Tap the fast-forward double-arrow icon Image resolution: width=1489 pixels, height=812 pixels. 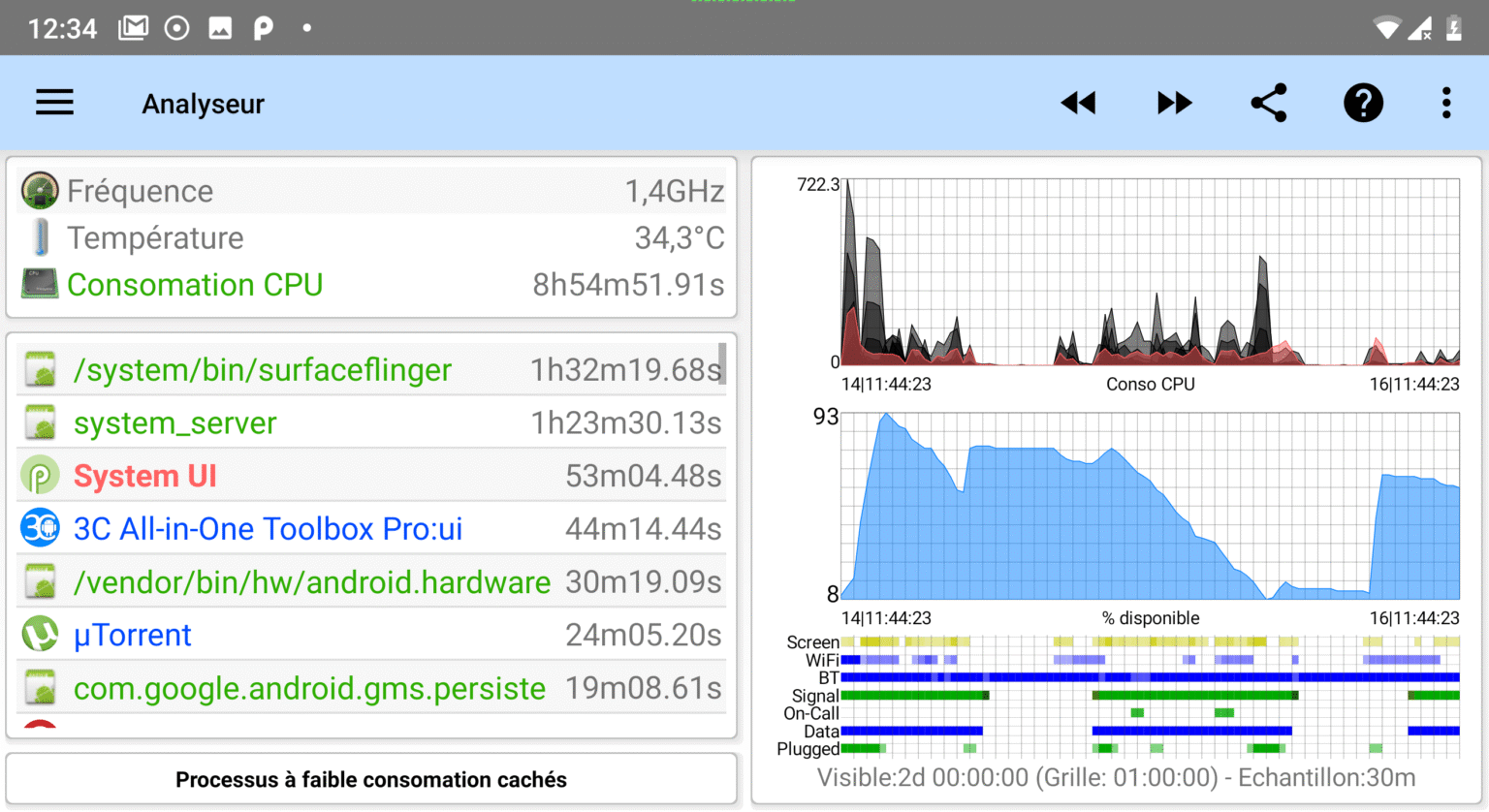(1174, 103)
